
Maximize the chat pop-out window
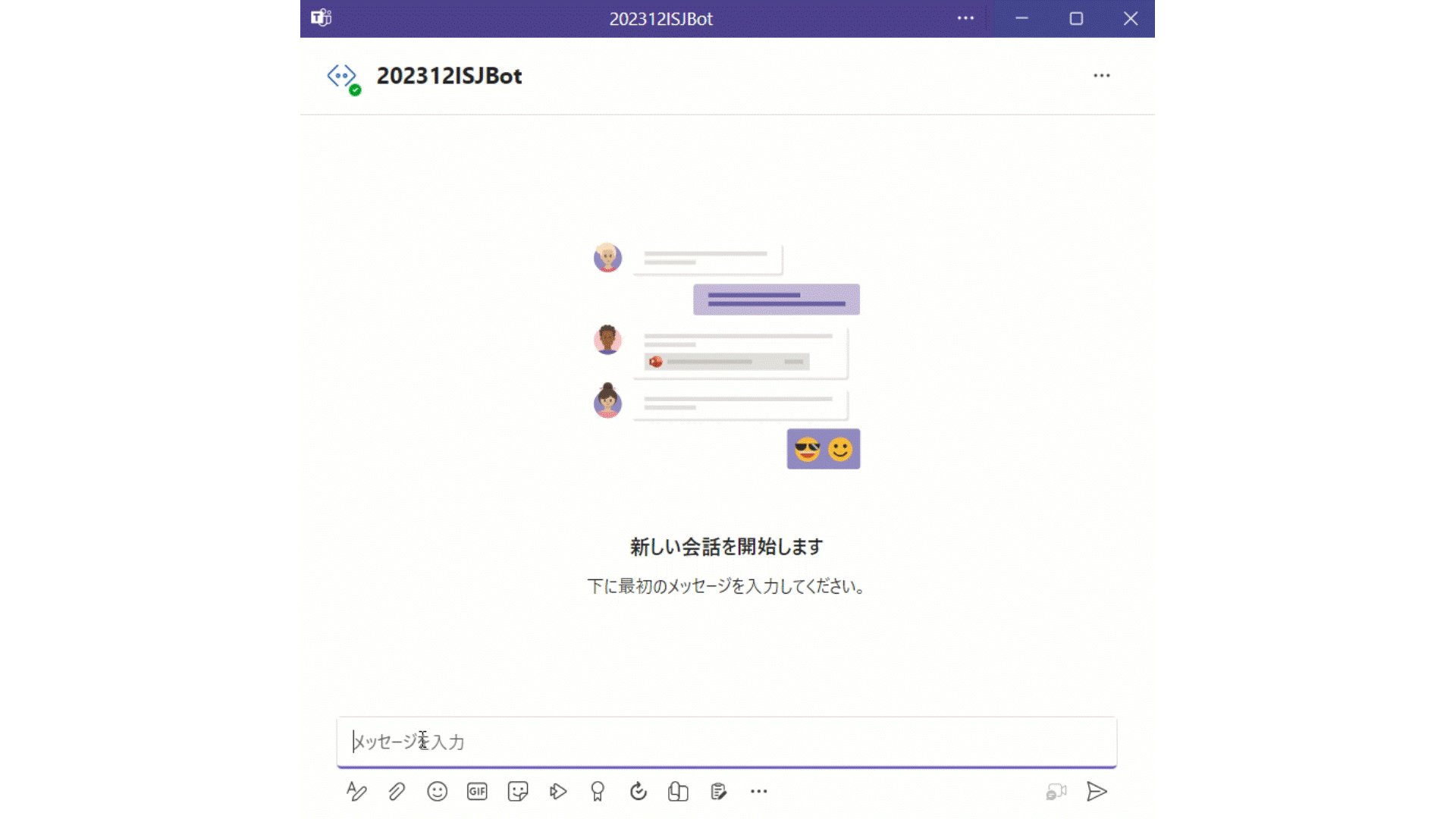(1076, 18)
